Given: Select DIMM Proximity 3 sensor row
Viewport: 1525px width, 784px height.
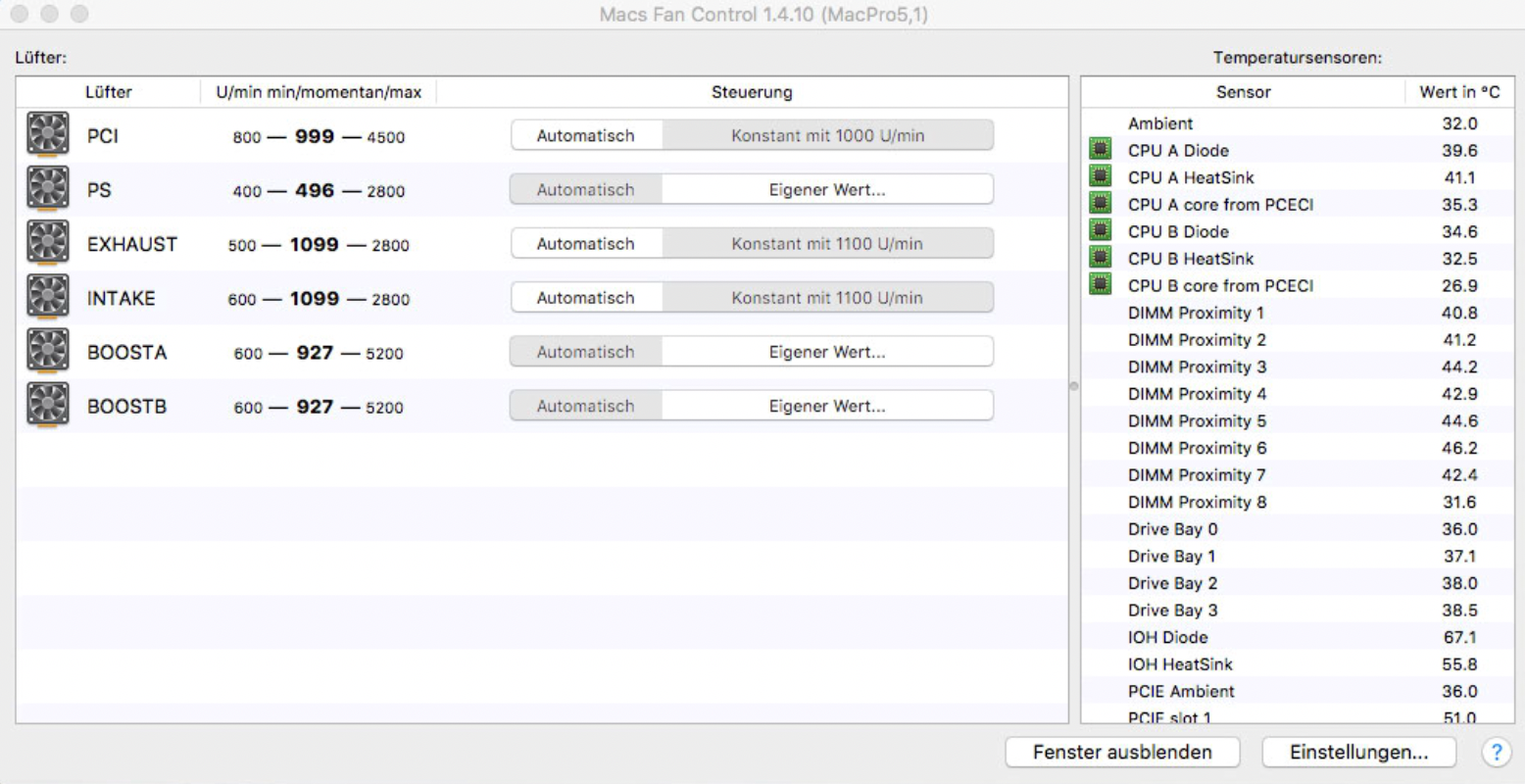Looking at the screenshot, I should pos(1298,367).
